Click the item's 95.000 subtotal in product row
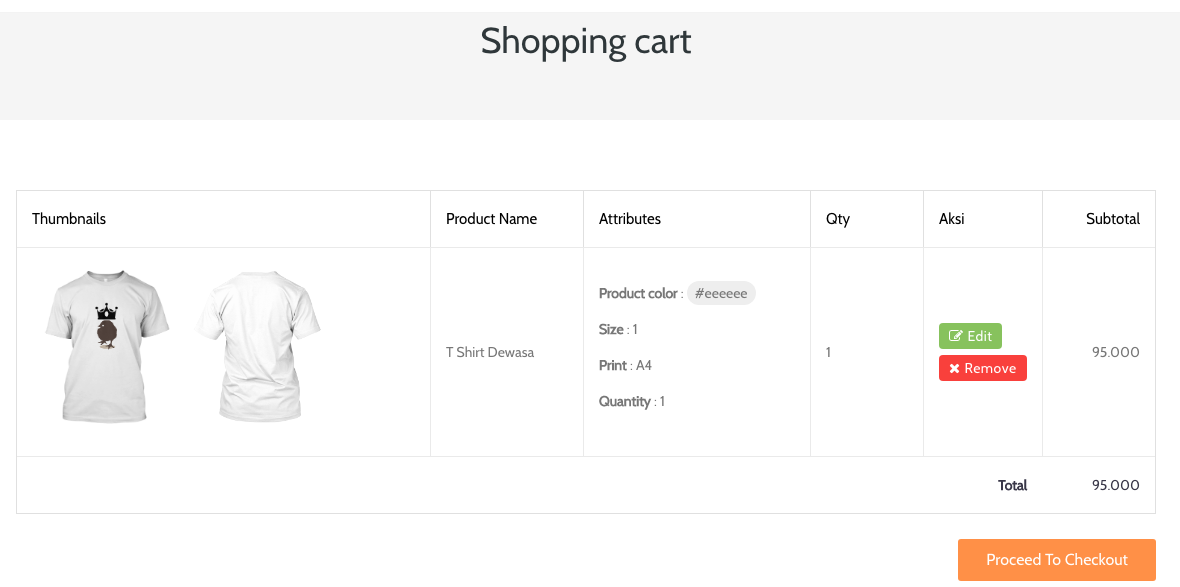1180x587 pixels. click(x=1115, y=352)
